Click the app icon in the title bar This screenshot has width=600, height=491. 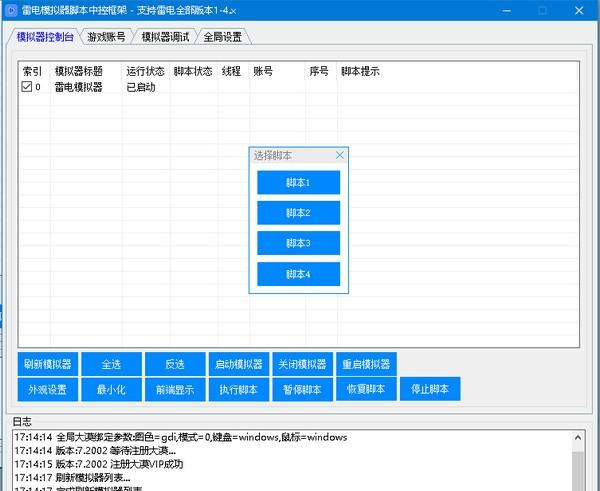pos(11,10)
